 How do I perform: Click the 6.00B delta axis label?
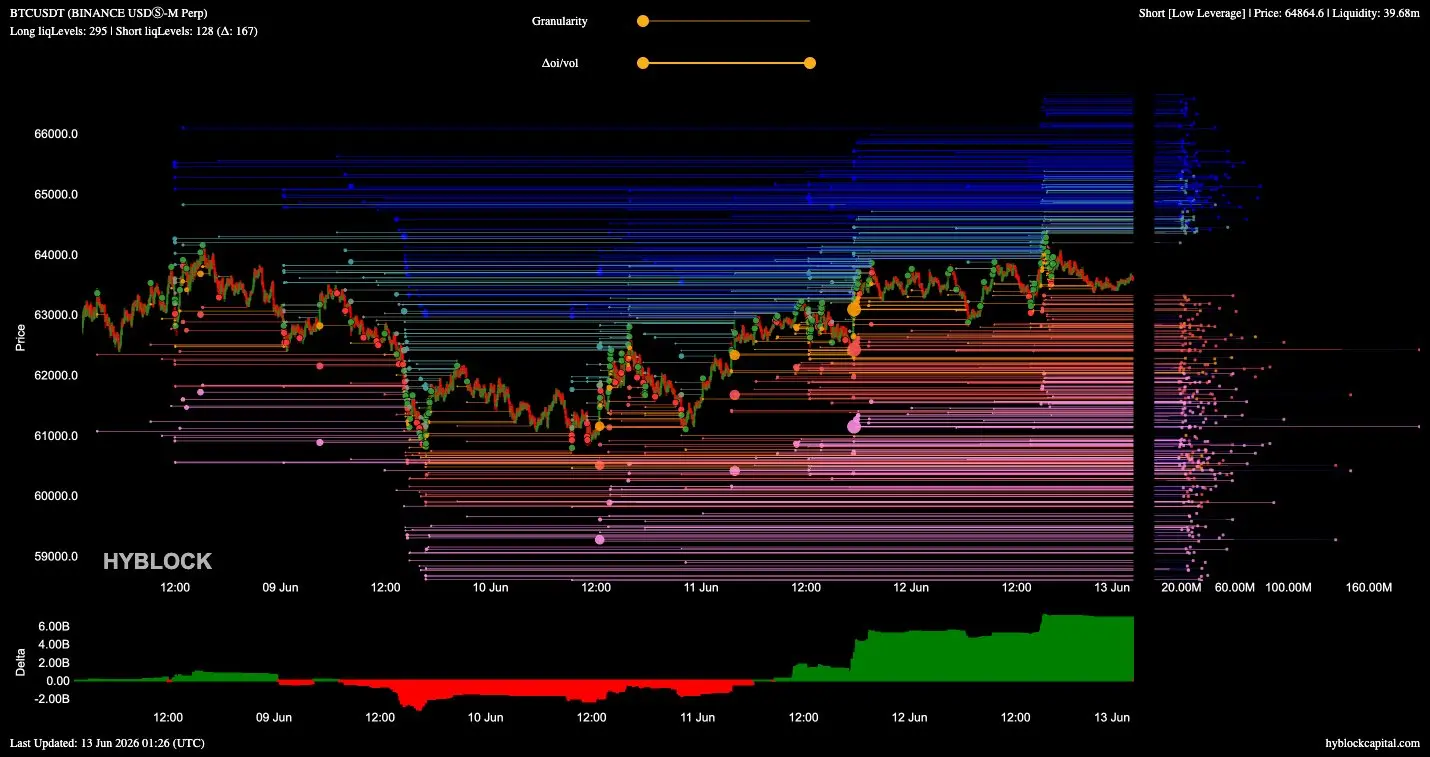[54, 627]
